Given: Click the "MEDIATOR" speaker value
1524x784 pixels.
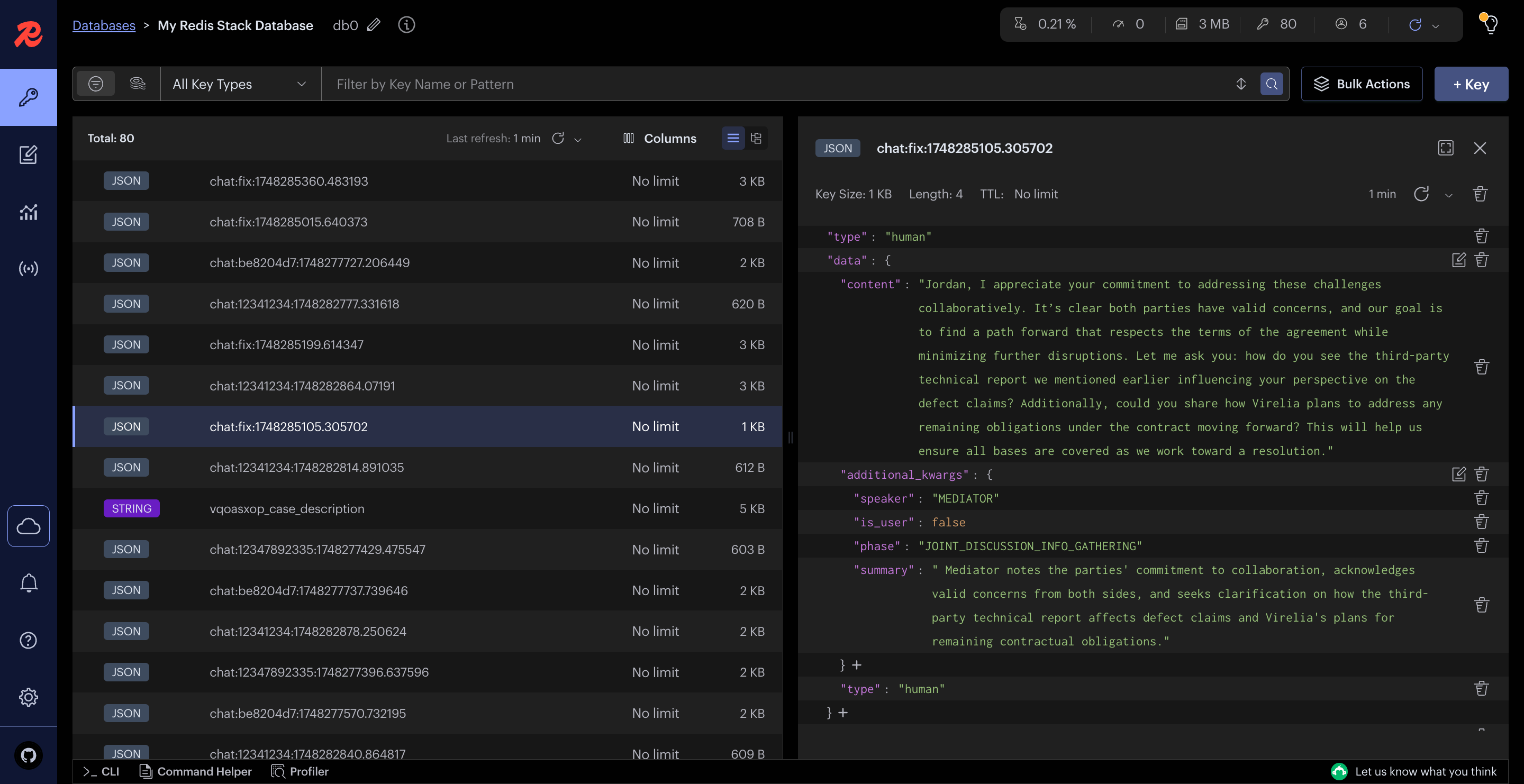Looking at the screenshot, I should click(965, 498).
